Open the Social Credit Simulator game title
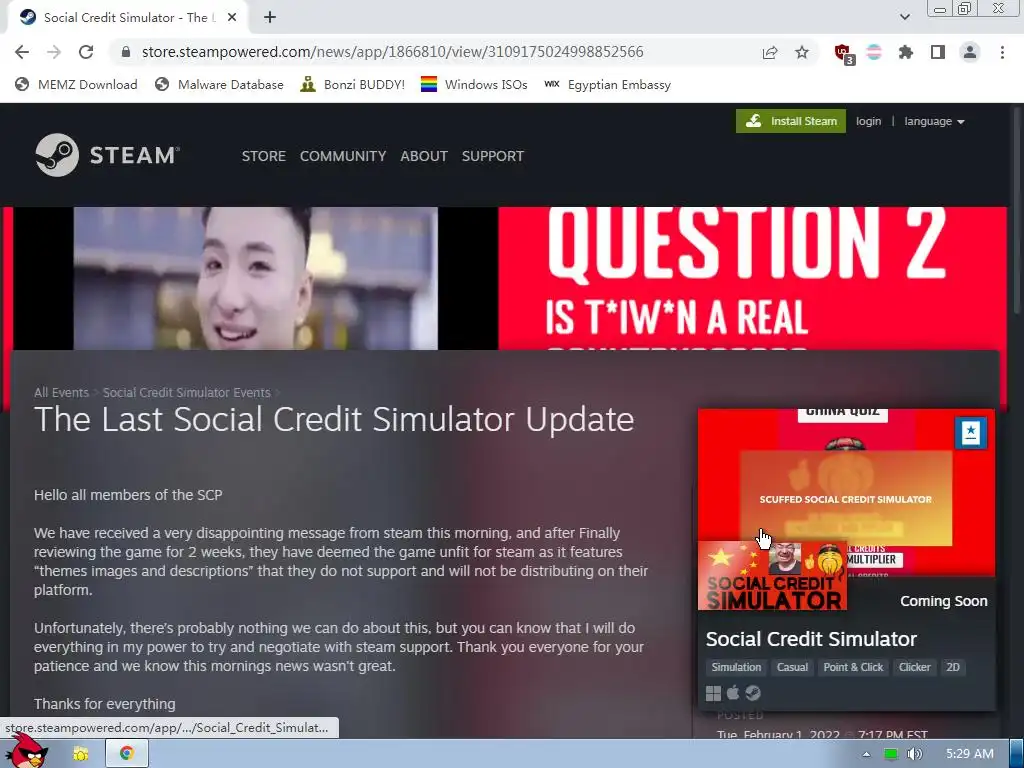 click(811, 639)
